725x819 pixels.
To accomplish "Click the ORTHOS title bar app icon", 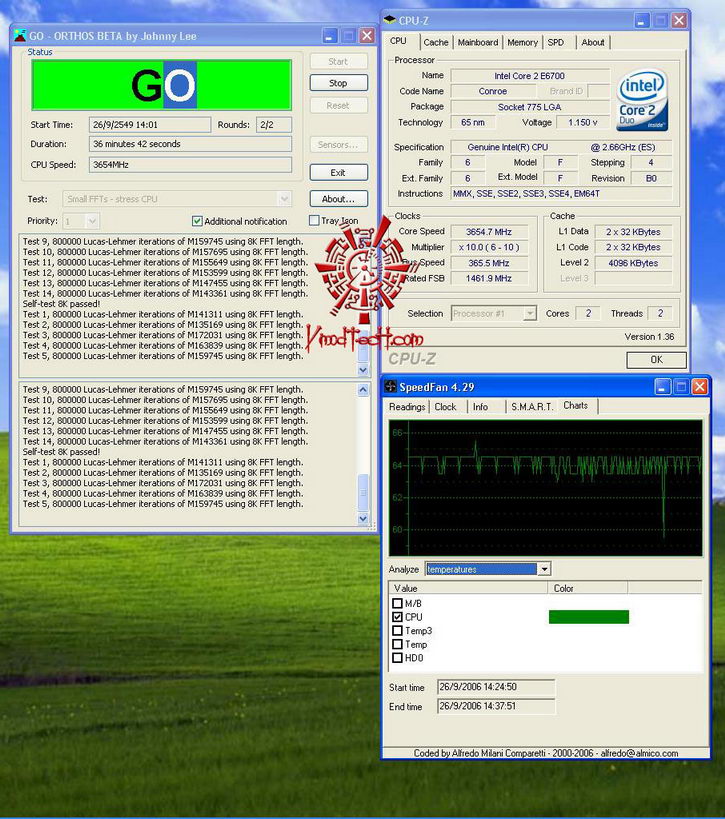I will pyautogui.click(x=20, y=36).
